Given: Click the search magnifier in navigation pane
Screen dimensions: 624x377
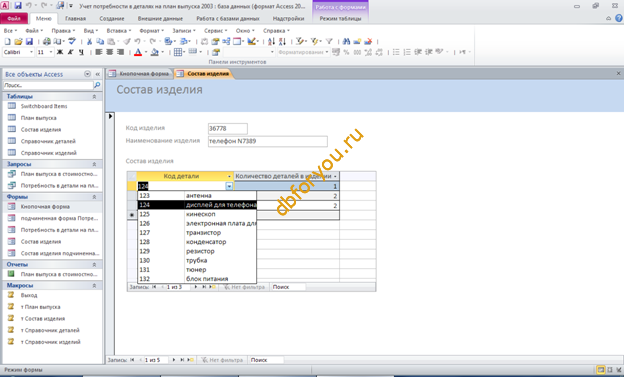Looking at the screenshot, I should tap(97, 85).
